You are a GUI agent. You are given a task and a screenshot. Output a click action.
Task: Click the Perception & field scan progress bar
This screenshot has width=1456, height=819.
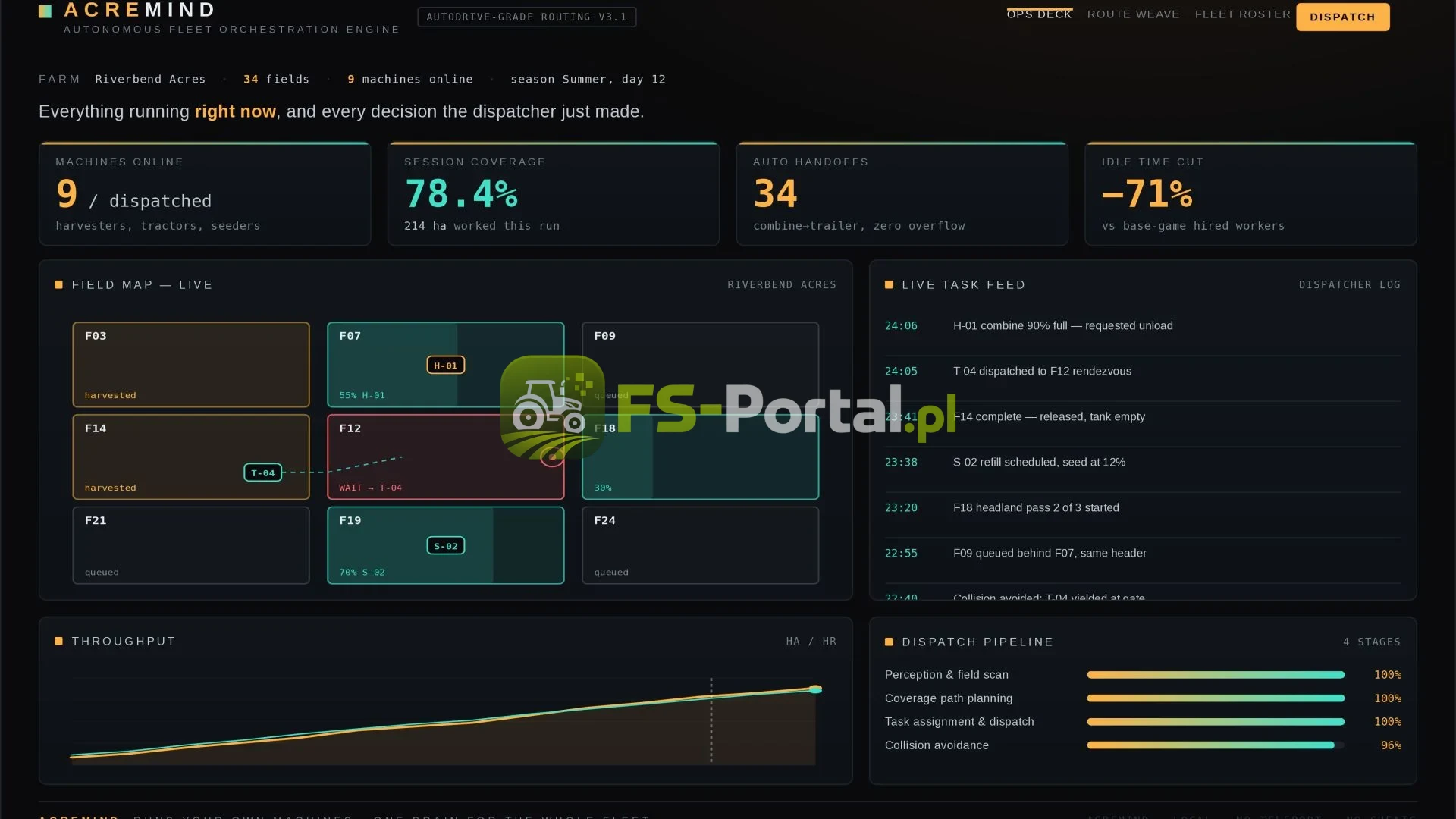click(x=1216, y=675)
